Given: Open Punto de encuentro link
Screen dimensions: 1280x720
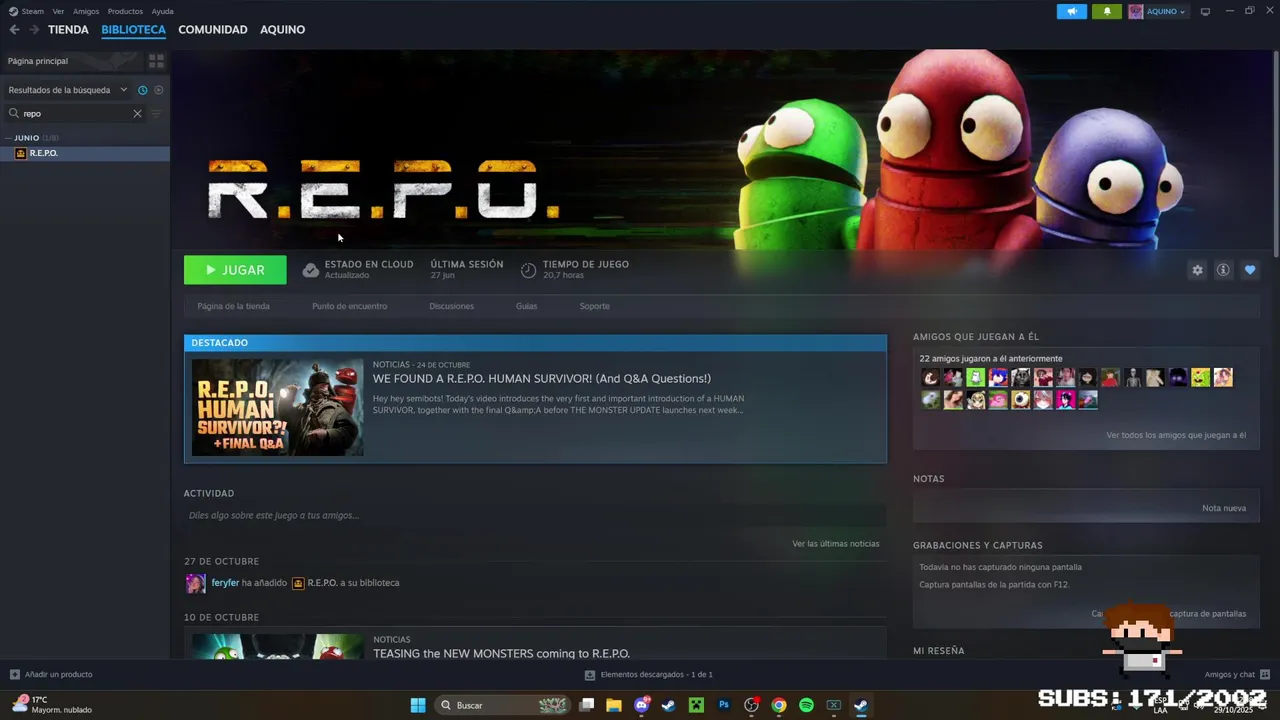Looking at the screenshot, I should point(349,306).
